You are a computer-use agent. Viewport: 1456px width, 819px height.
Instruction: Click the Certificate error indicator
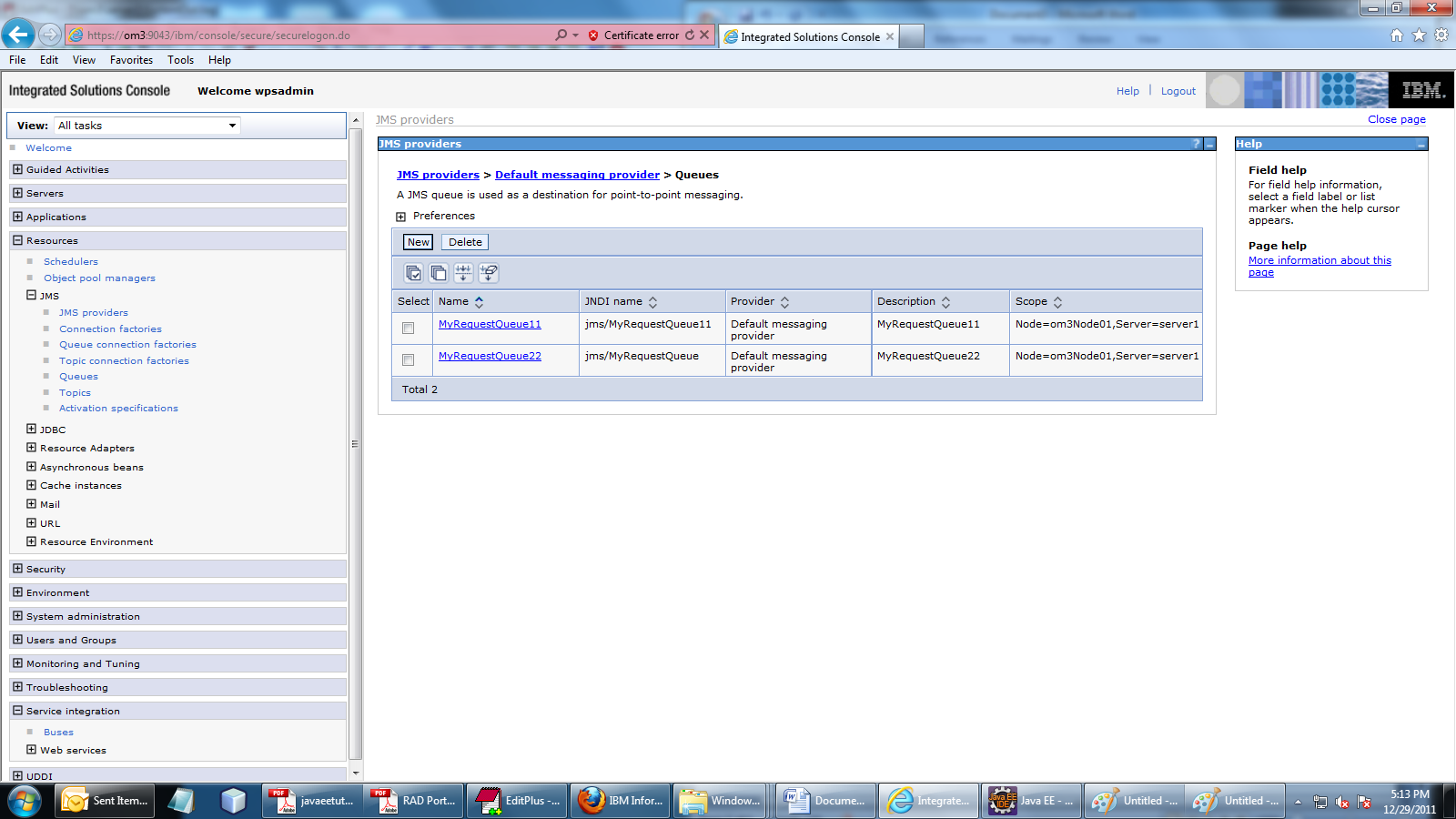[x=634, y=35]
